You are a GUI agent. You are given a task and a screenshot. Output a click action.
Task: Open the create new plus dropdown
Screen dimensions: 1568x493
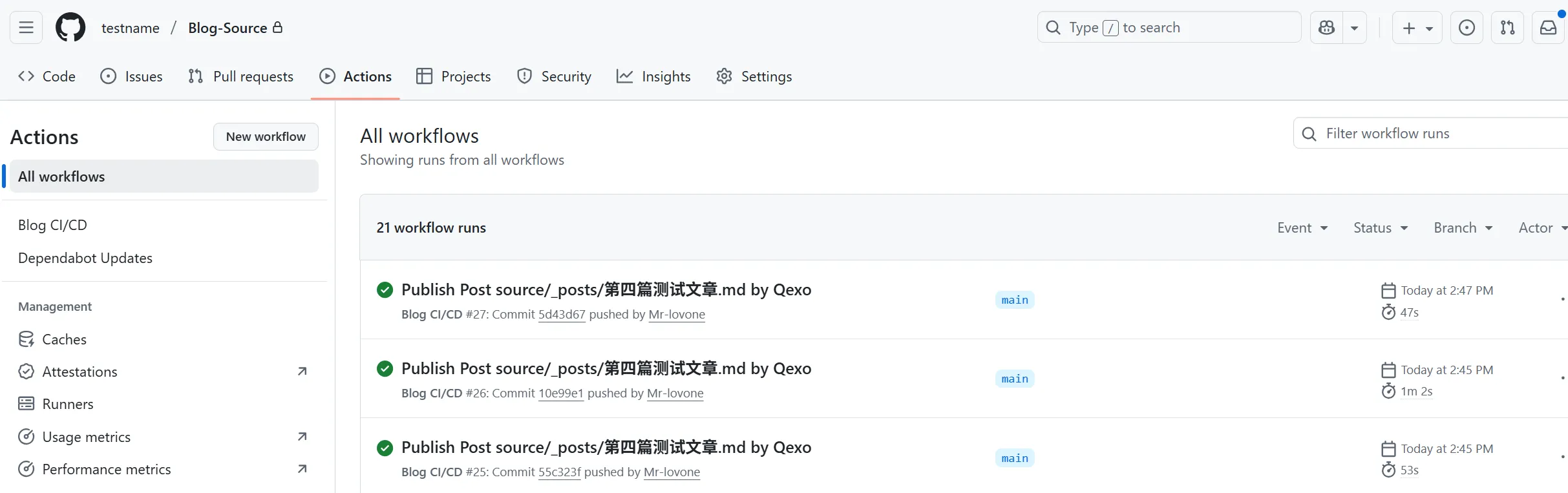click(x=1417, y=28)
